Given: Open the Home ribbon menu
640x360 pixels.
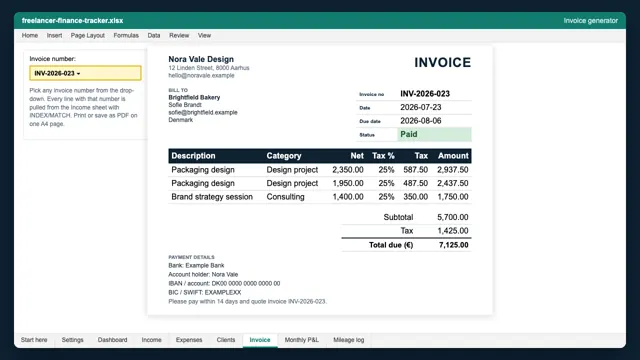Looking at the screenshot, I should point(30,36).
